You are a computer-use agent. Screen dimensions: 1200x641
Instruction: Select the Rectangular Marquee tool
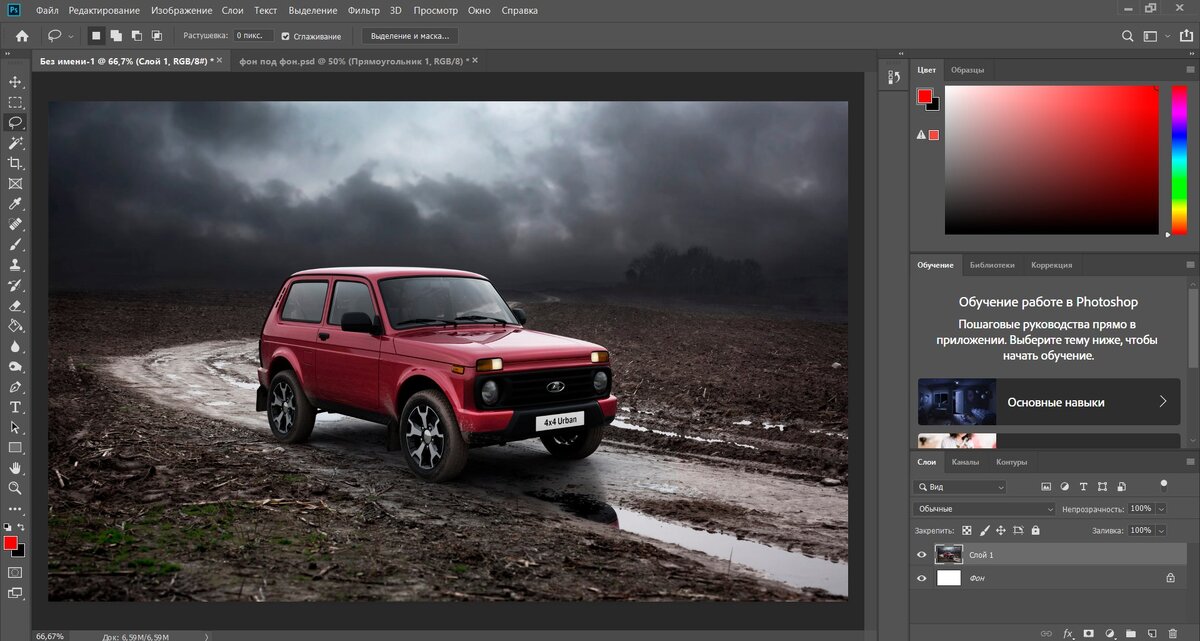[15, 102]
